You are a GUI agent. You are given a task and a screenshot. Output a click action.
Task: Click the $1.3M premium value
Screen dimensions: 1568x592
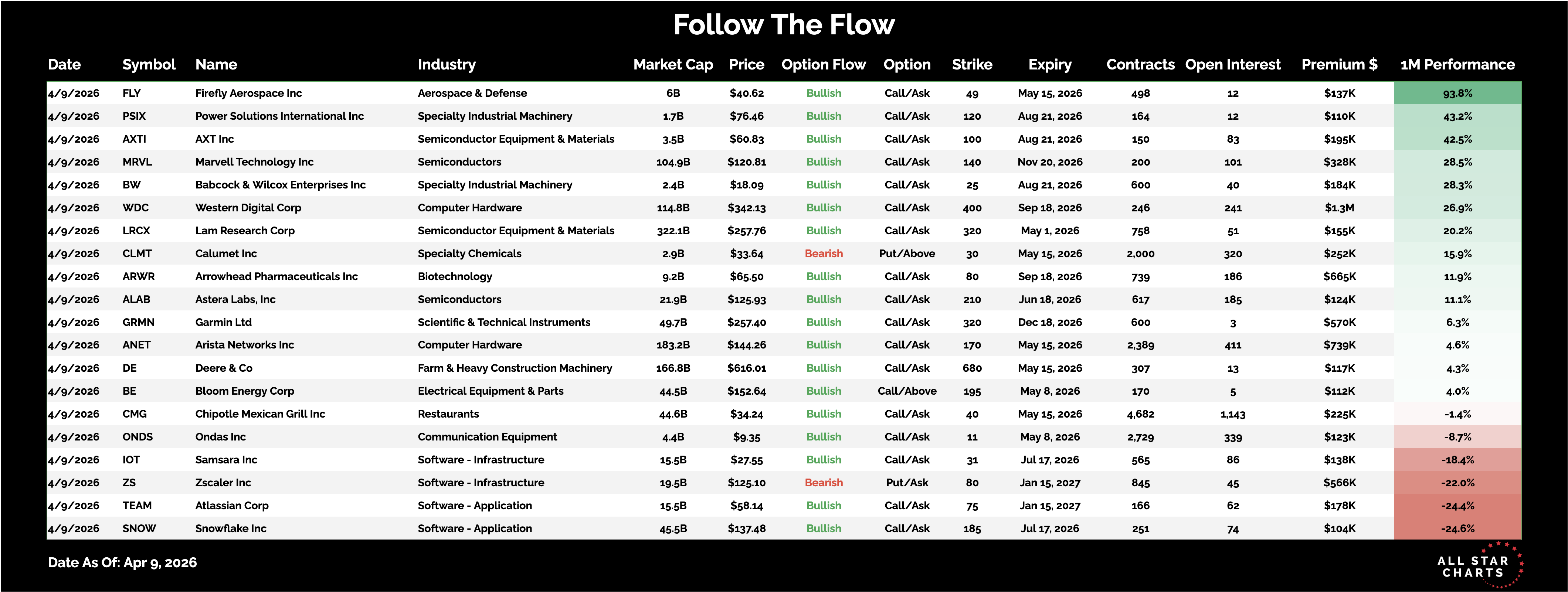pyautogui.click(x=1339, y=207)
